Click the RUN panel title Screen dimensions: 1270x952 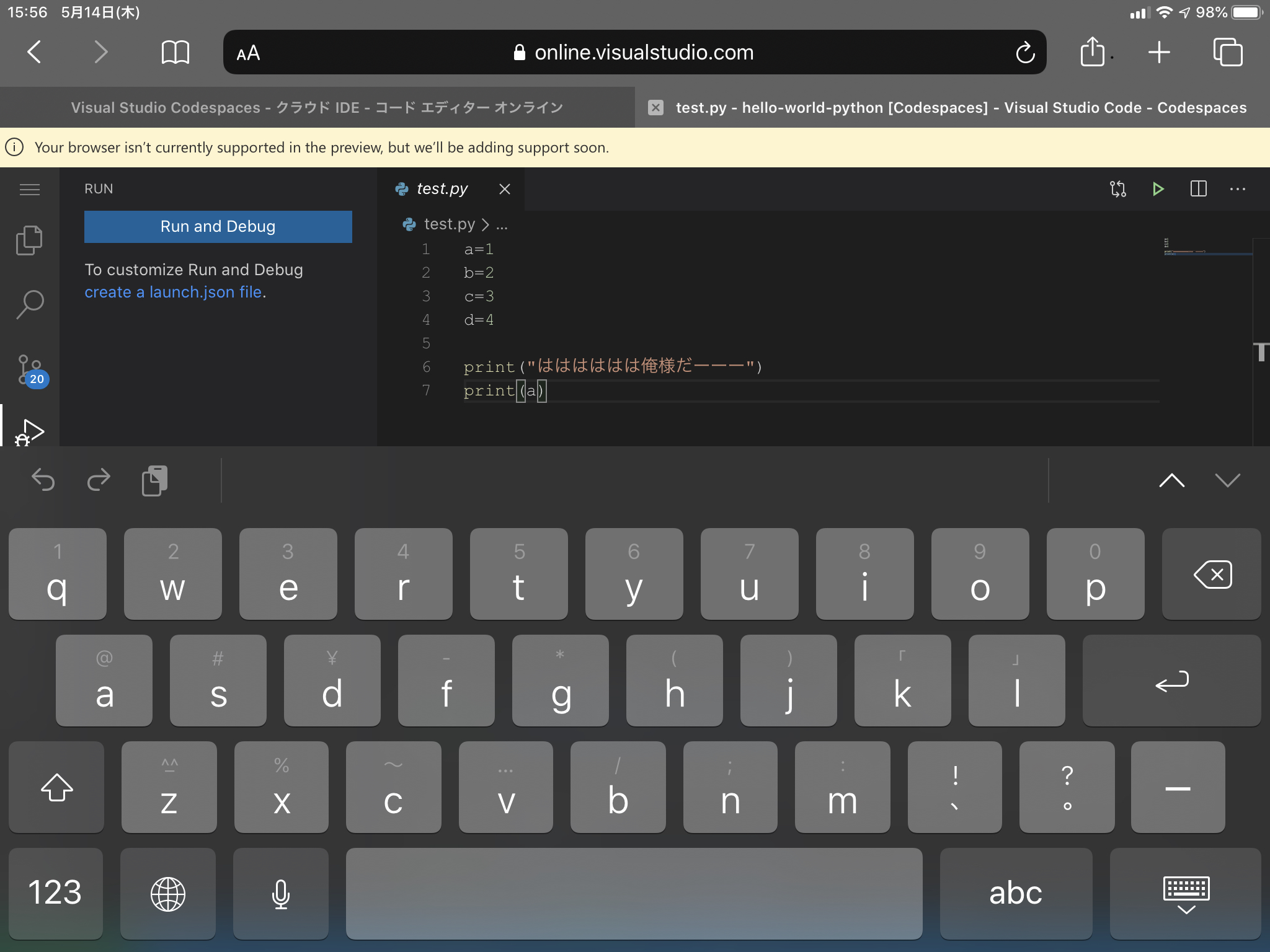click(99, 189)
